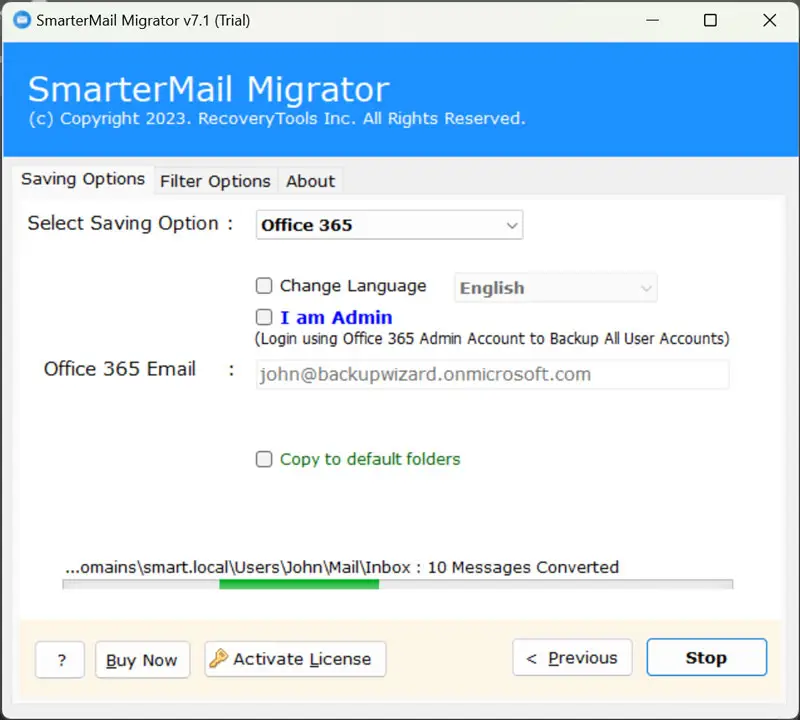Maximize the SmarterMail Migrator window
The image size is (800, 720).
tap(710, 20)
